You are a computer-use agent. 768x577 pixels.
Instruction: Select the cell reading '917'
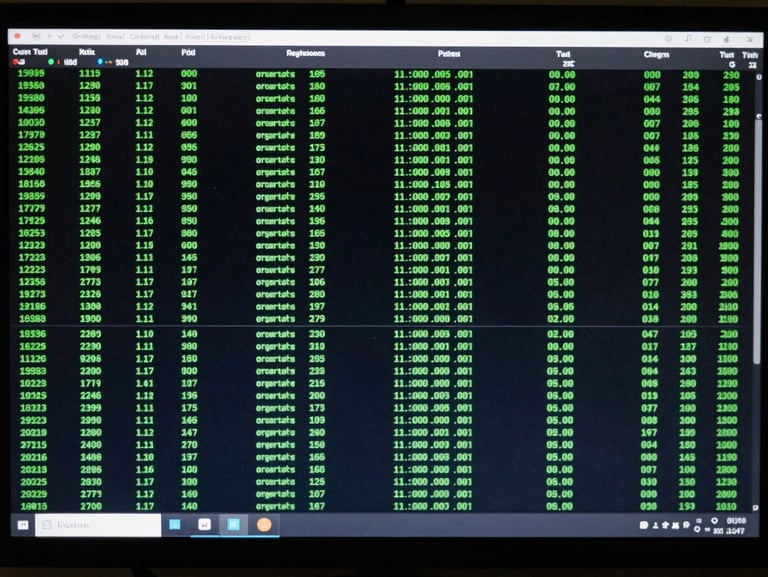(189, 294)
